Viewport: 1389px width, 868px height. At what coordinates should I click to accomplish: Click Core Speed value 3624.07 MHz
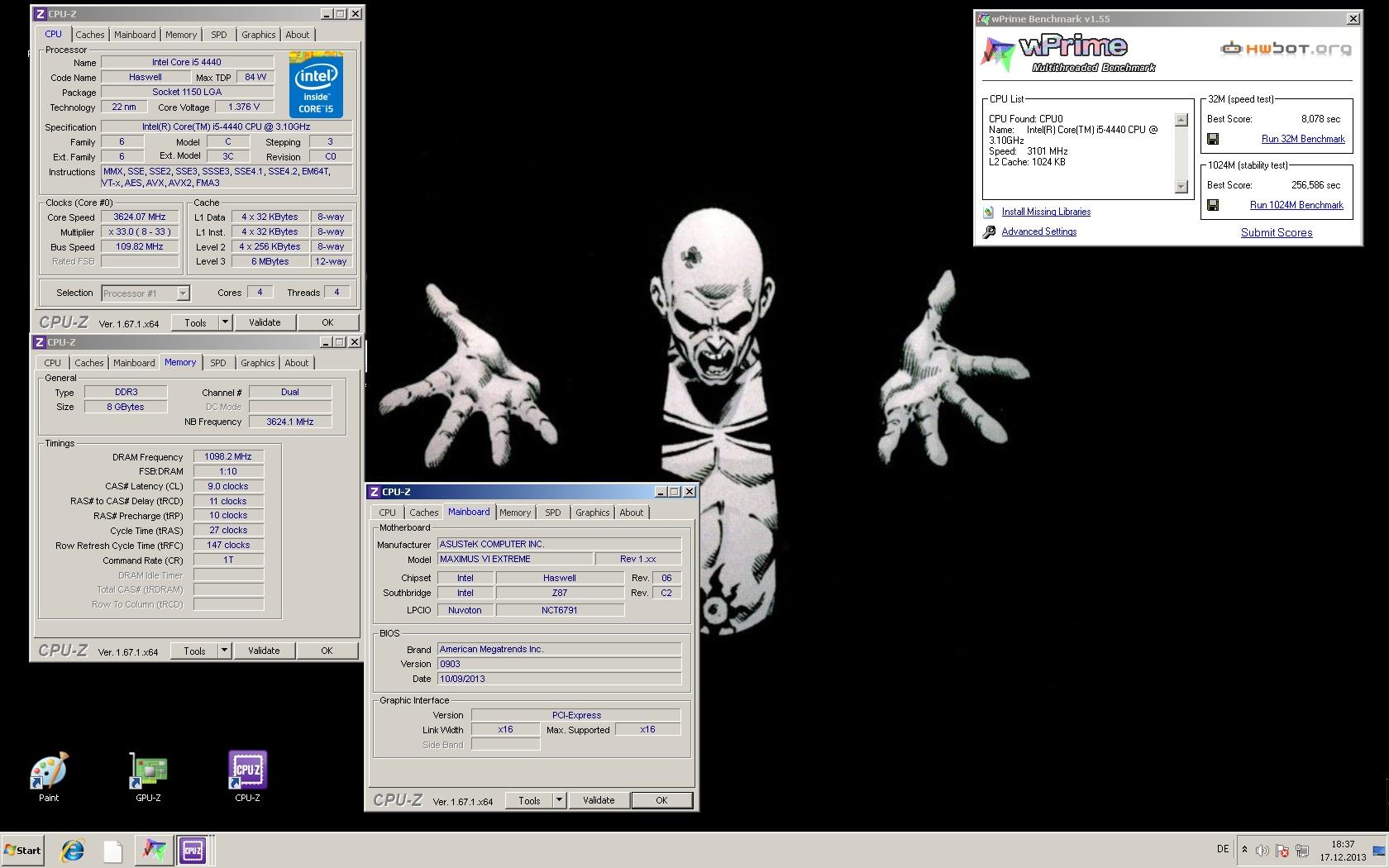pos(140,217)
